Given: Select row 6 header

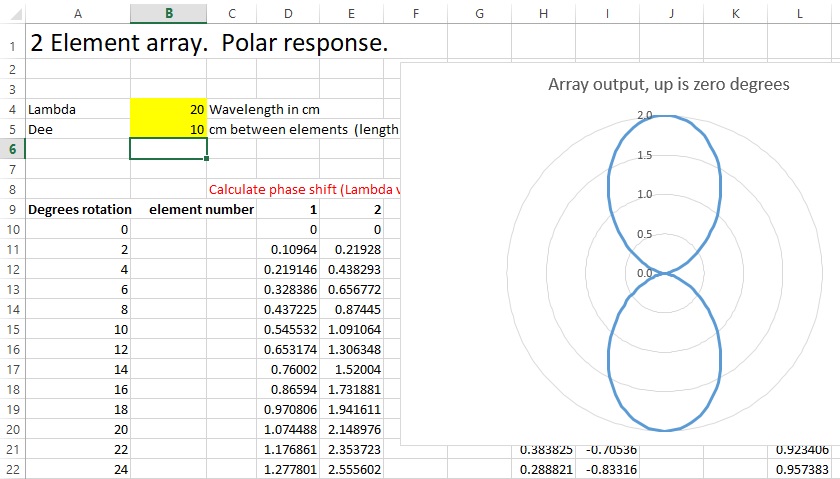Looking at the screenshot, I should [x=12, y=149].
